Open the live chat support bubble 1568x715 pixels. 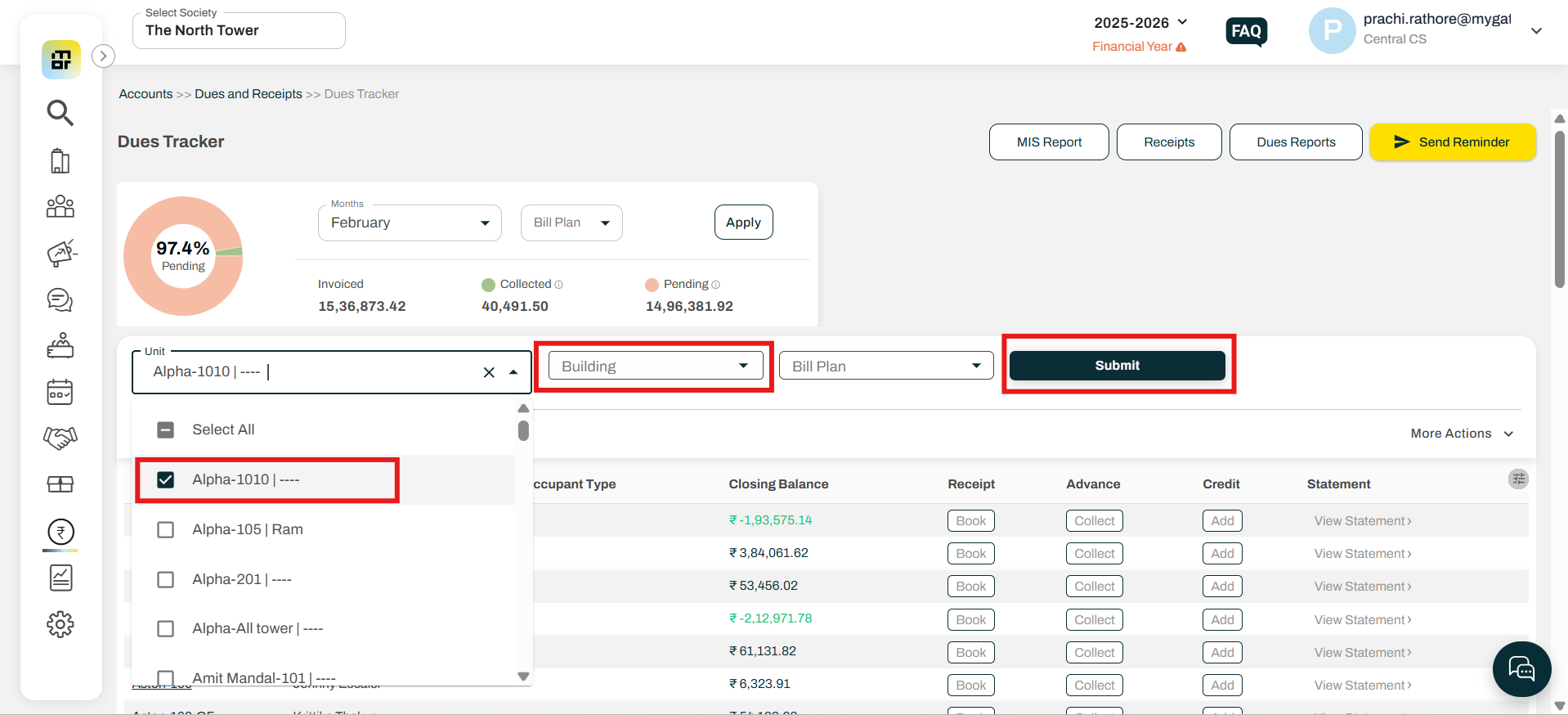coord(1521,669)
